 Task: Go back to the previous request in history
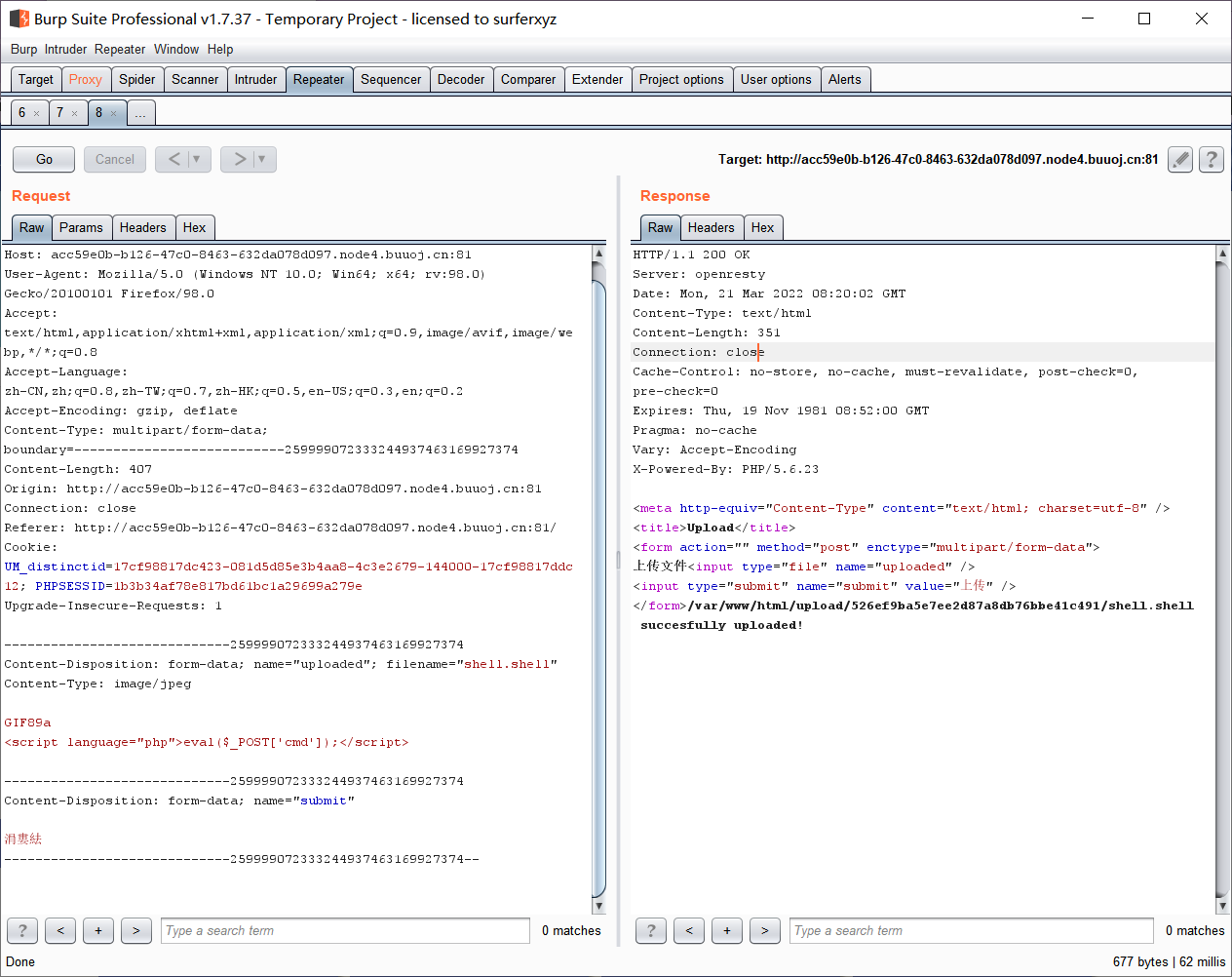[x=173, y=159]
